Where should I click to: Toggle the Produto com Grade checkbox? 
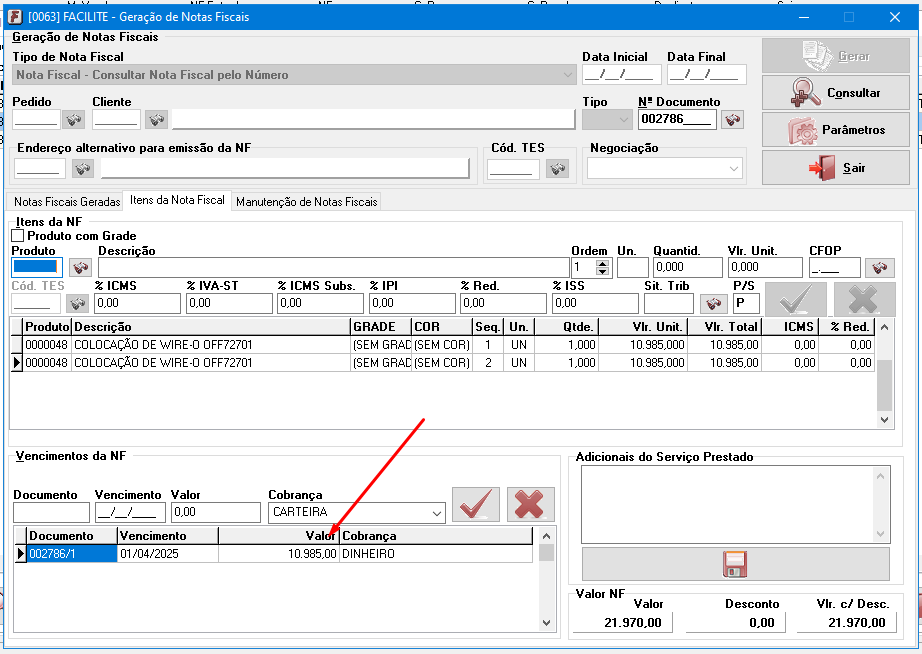click(18, 236)
